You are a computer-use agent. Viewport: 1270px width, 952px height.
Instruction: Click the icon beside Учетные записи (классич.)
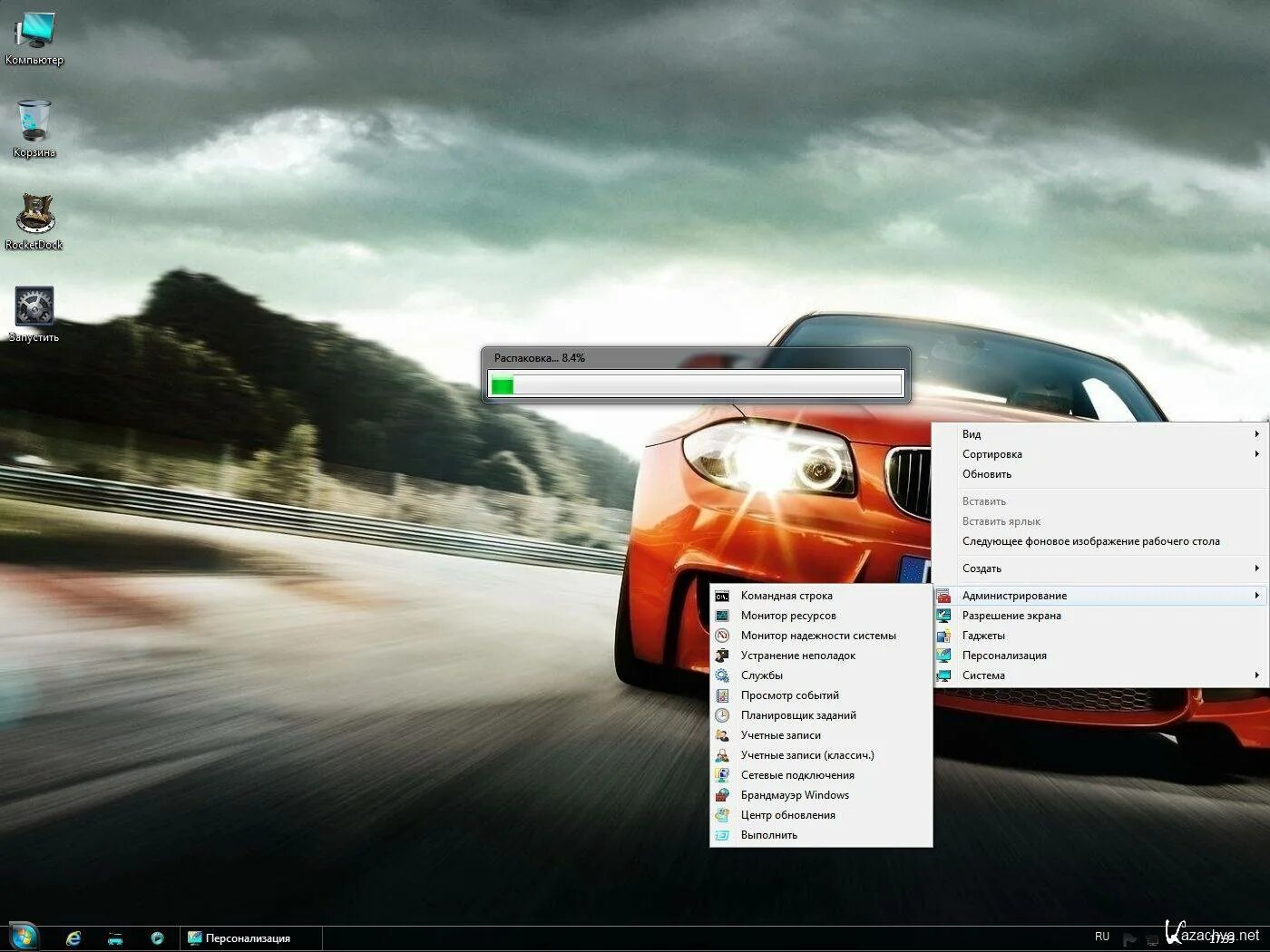pos(722,755)
